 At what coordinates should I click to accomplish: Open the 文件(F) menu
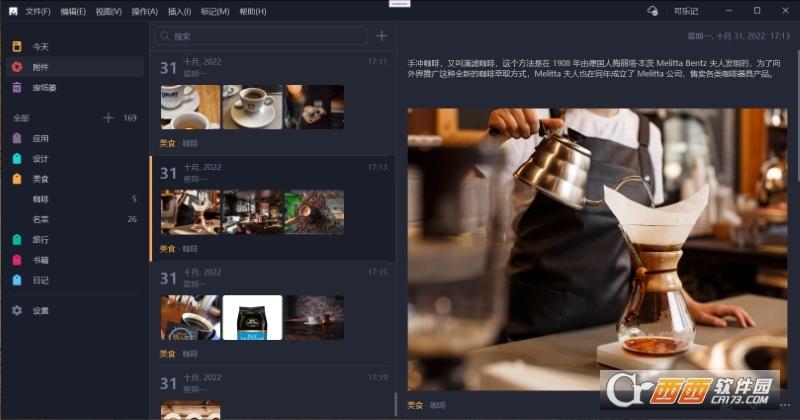click(38, 11)
